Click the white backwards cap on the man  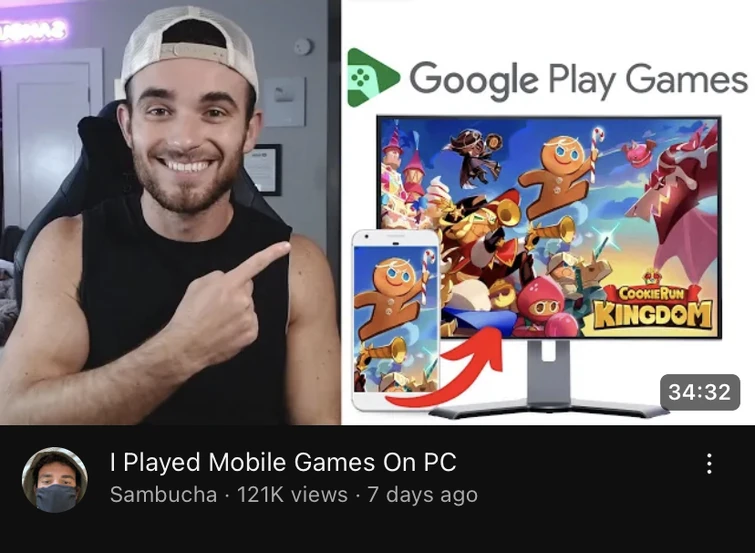[x=189, y=47]
